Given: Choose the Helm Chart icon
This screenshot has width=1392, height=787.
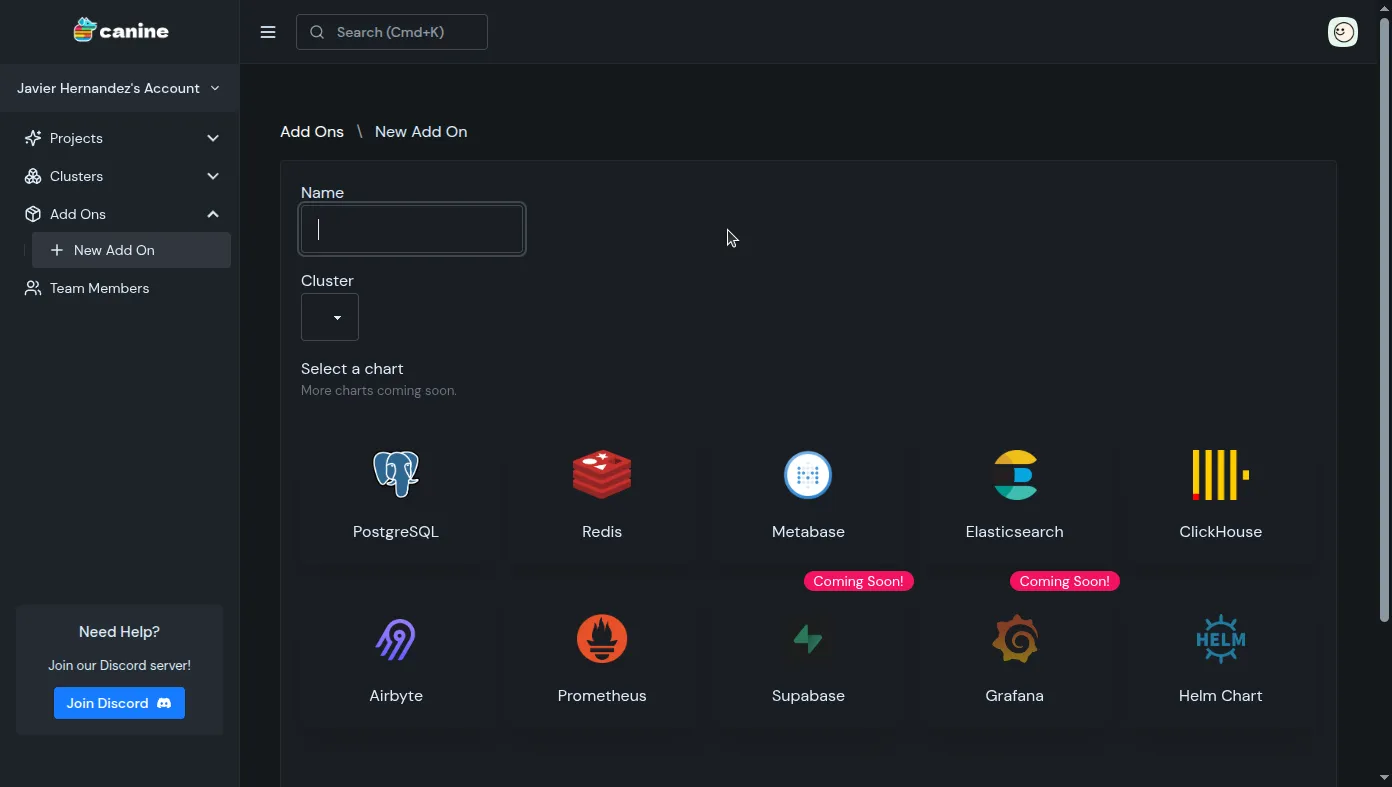Looking at the screenshot, I should point(1220,638).
